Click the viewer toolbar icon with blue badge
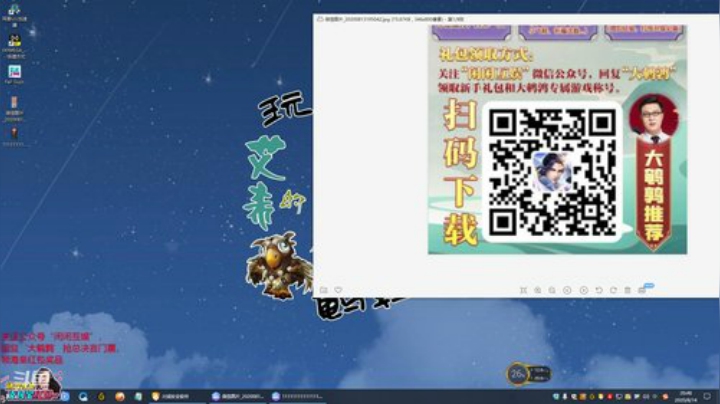This screenshot has height=404, width=720. coord(643,290)
